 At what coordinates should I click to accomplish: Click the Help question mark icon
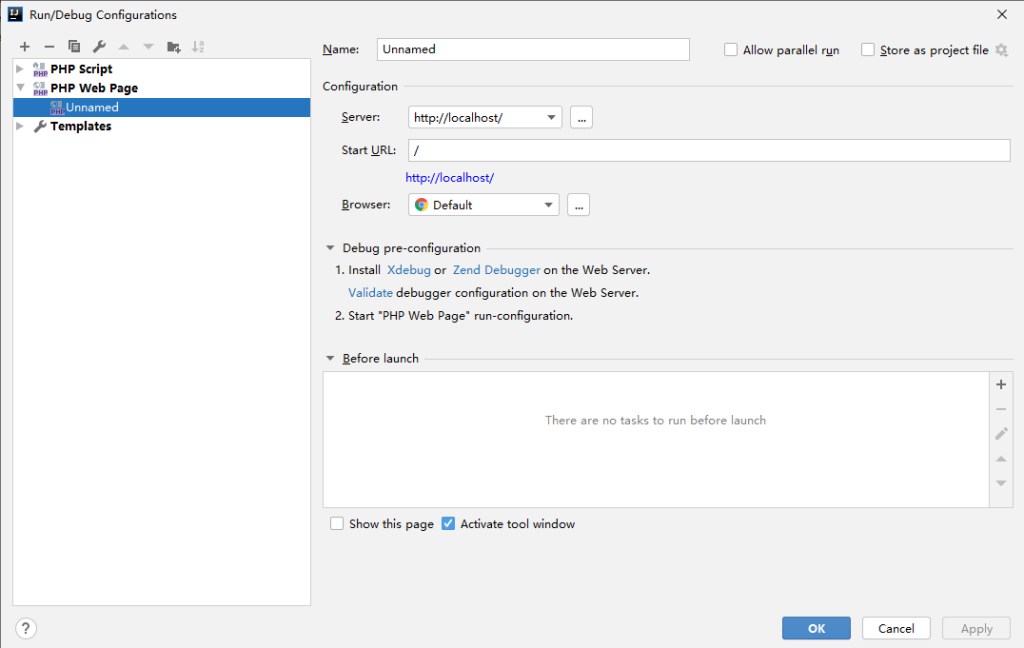click(x=26, y=628)
